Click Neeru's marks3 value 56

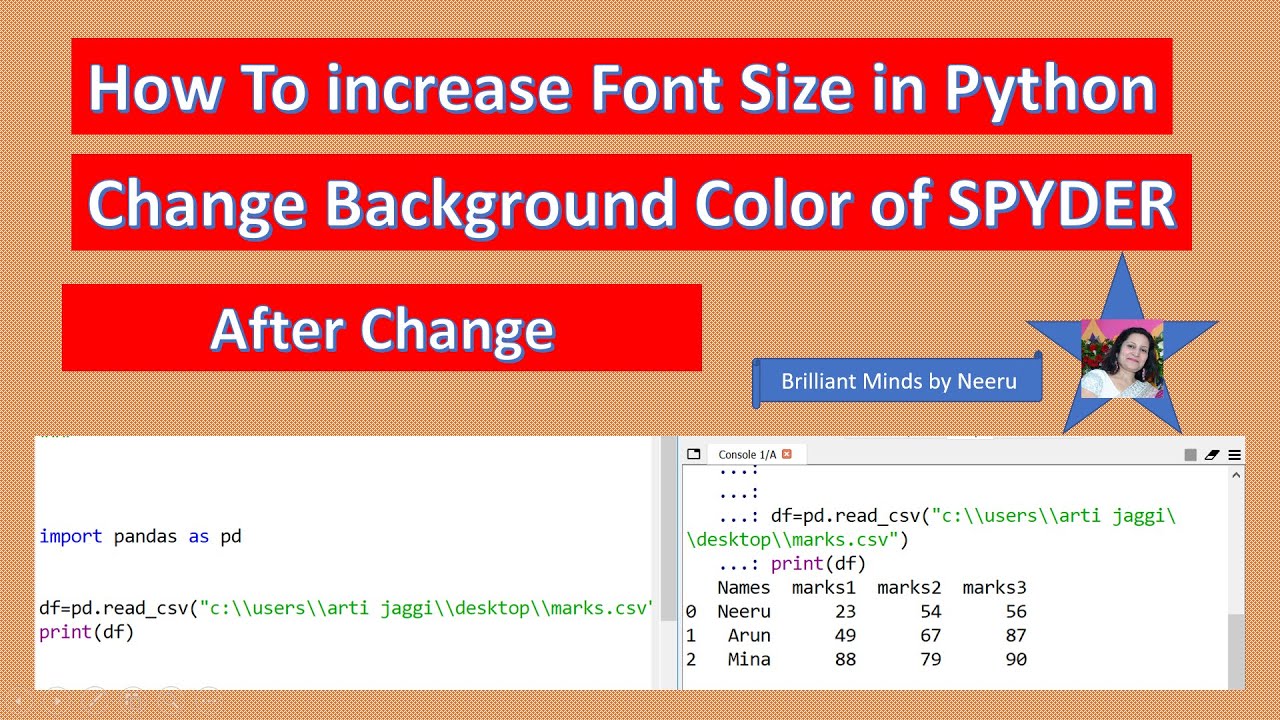(1016, 611)
